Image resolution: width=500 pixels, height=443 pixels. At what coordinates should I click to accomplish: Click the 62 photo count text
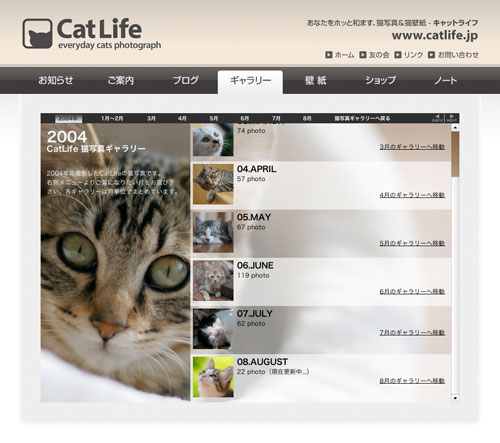pyautogui.click(x=251, y=324)
